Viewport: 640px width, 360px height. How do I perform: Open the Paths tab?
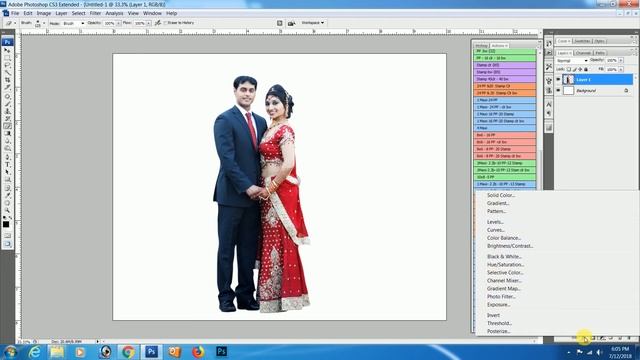pyautogui.click(x=600, y=53)
